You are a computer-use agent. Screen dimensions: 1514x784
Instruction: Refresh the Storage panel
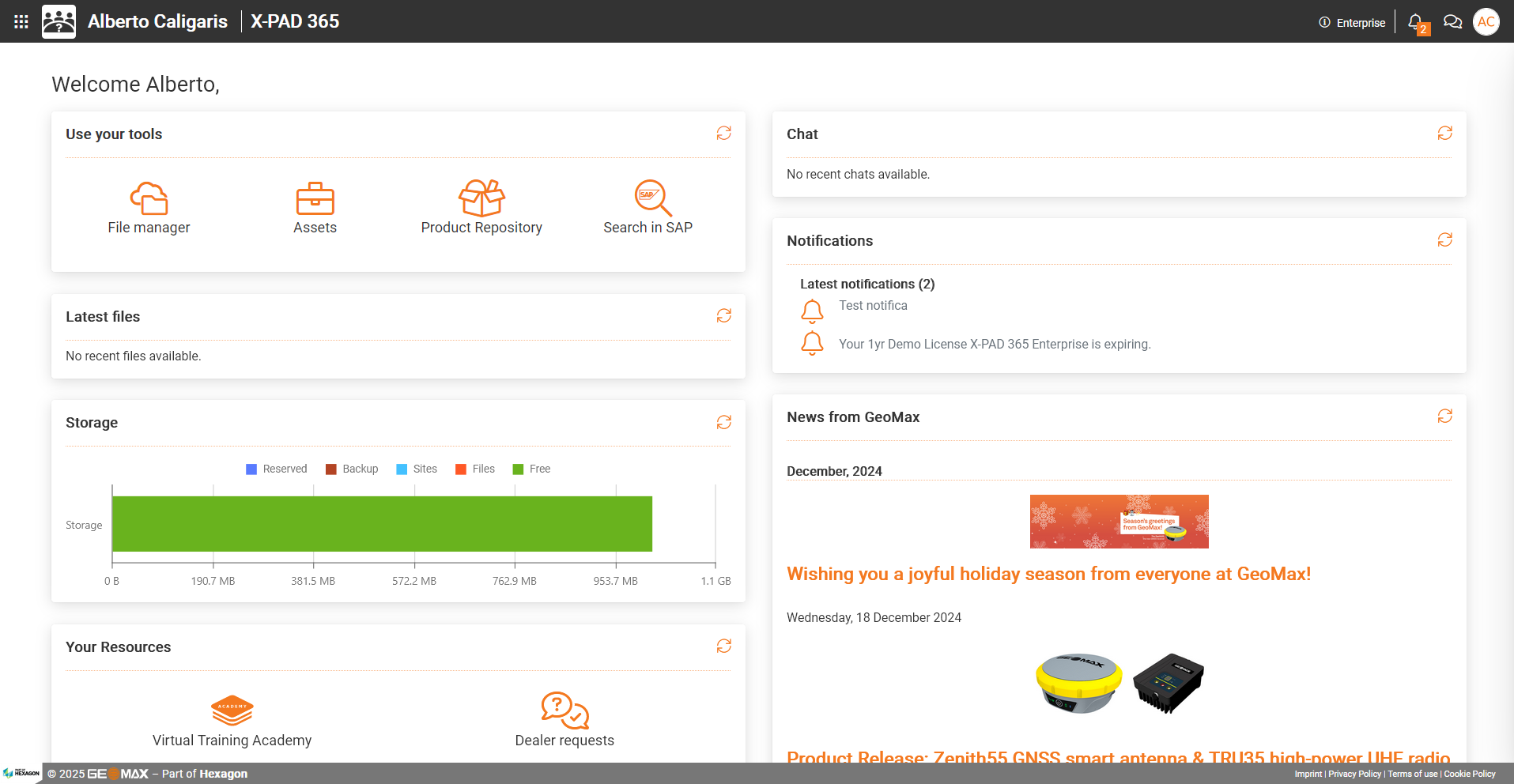723,422
